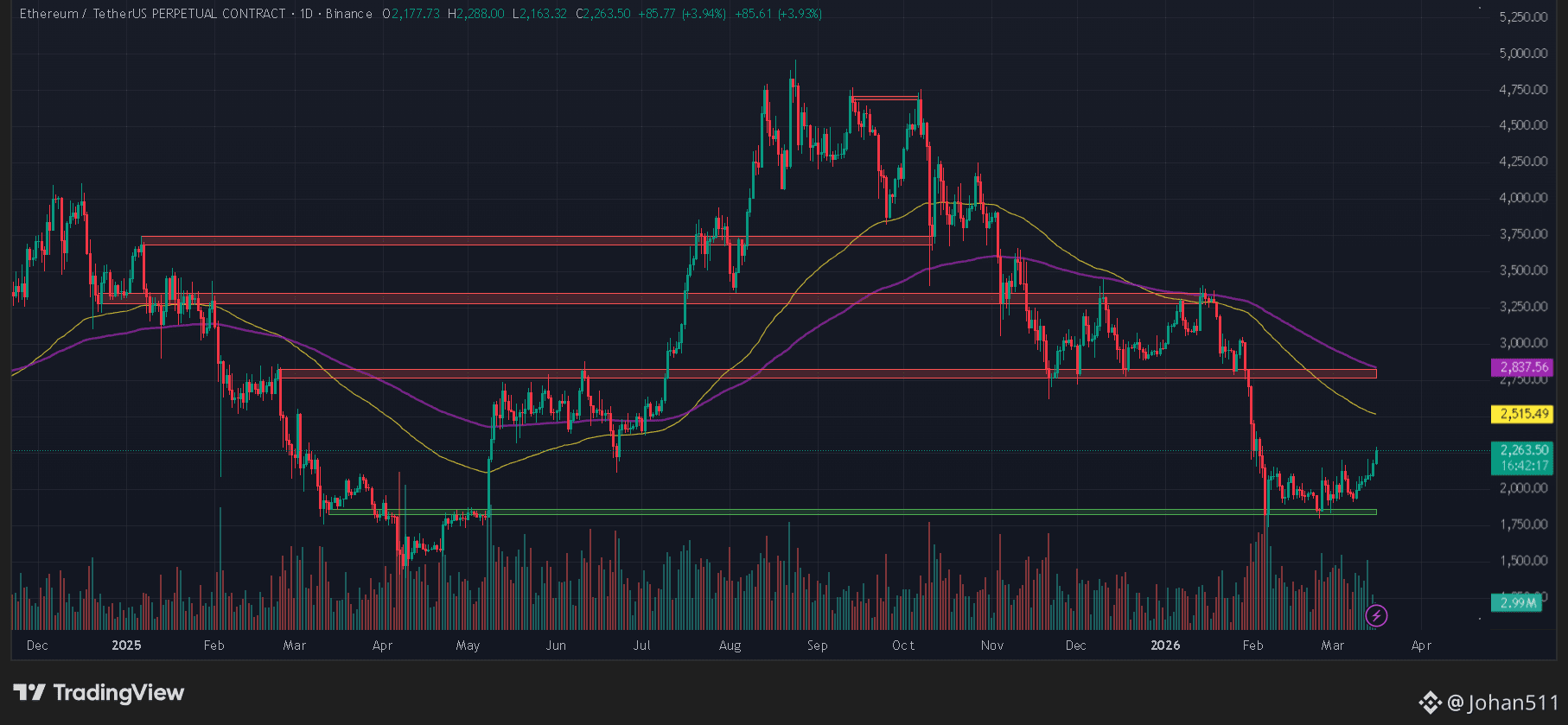Click the 1,750.00 price axis label
Screen dimensions: 1568x725
coord(1523,525)
